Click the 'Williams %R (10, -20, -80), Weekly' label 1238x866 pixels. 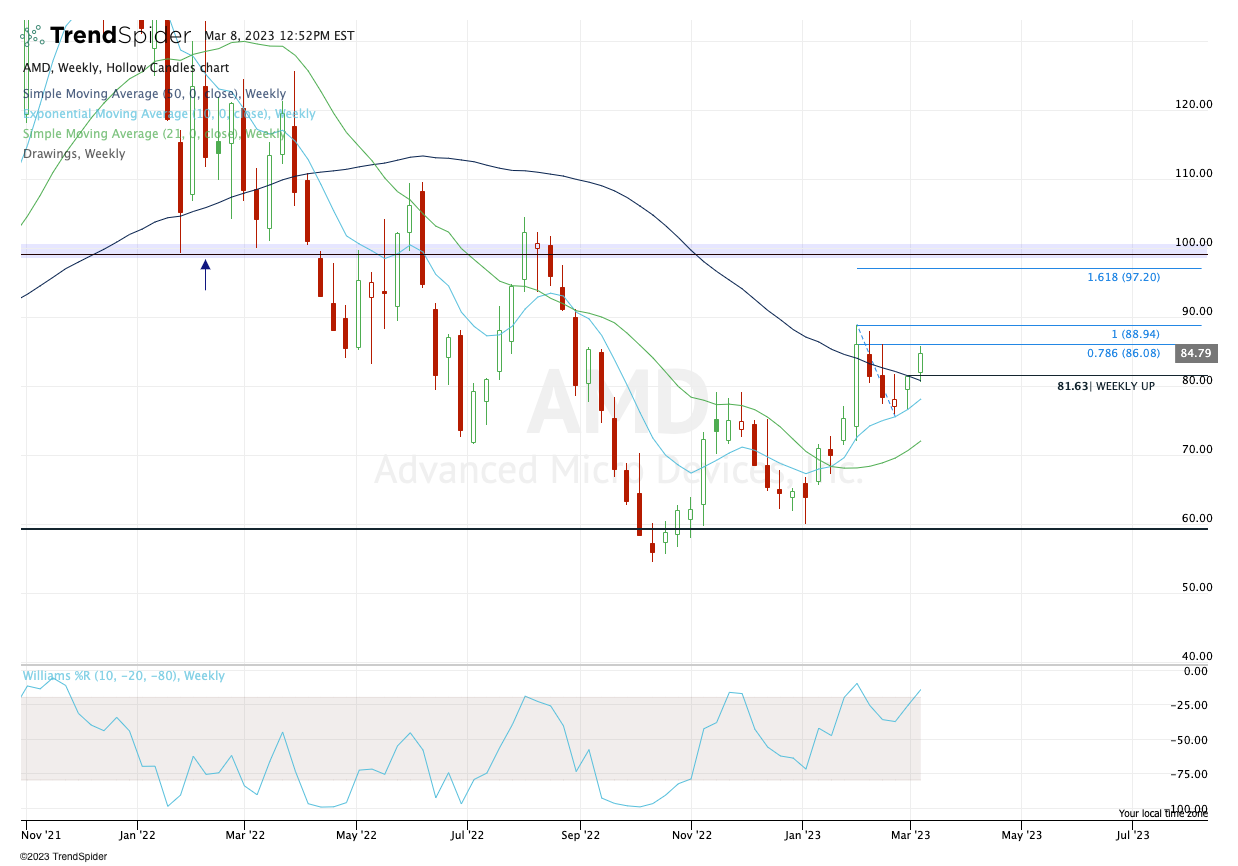pos(124,676)
